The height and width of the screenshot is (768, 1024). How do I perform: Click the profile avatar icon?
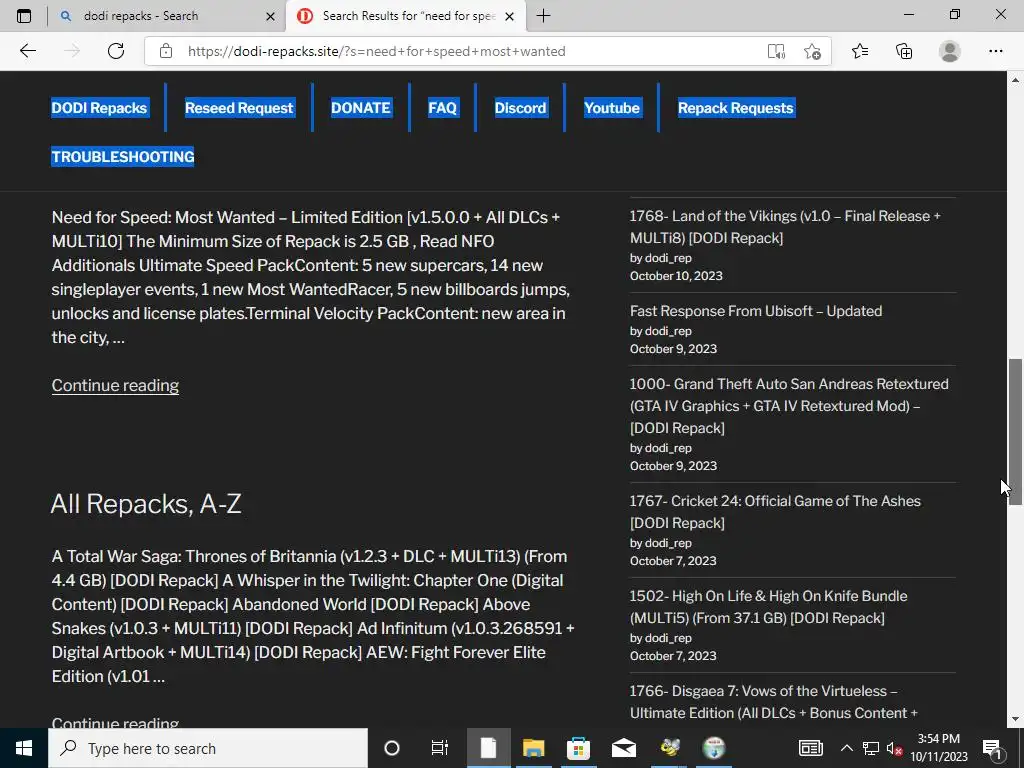point(949,51)
